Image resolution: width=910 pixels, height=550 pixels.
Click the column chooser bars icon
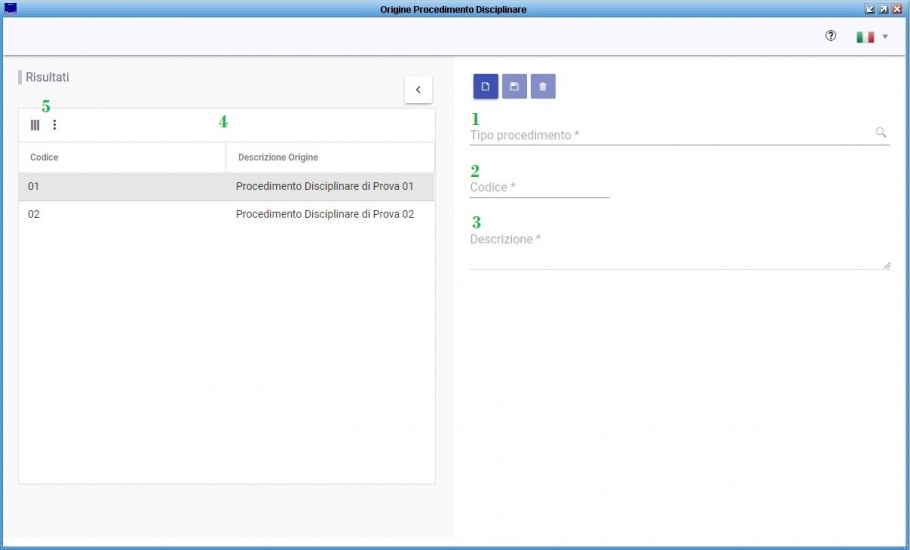click(x=35, y=125)
